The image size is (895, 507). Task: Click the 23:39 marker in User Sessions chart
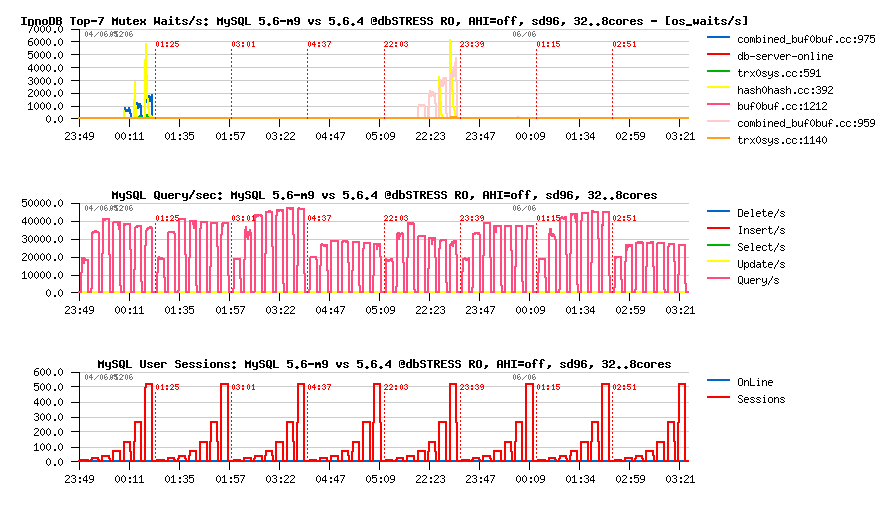(x=472, y=387)
